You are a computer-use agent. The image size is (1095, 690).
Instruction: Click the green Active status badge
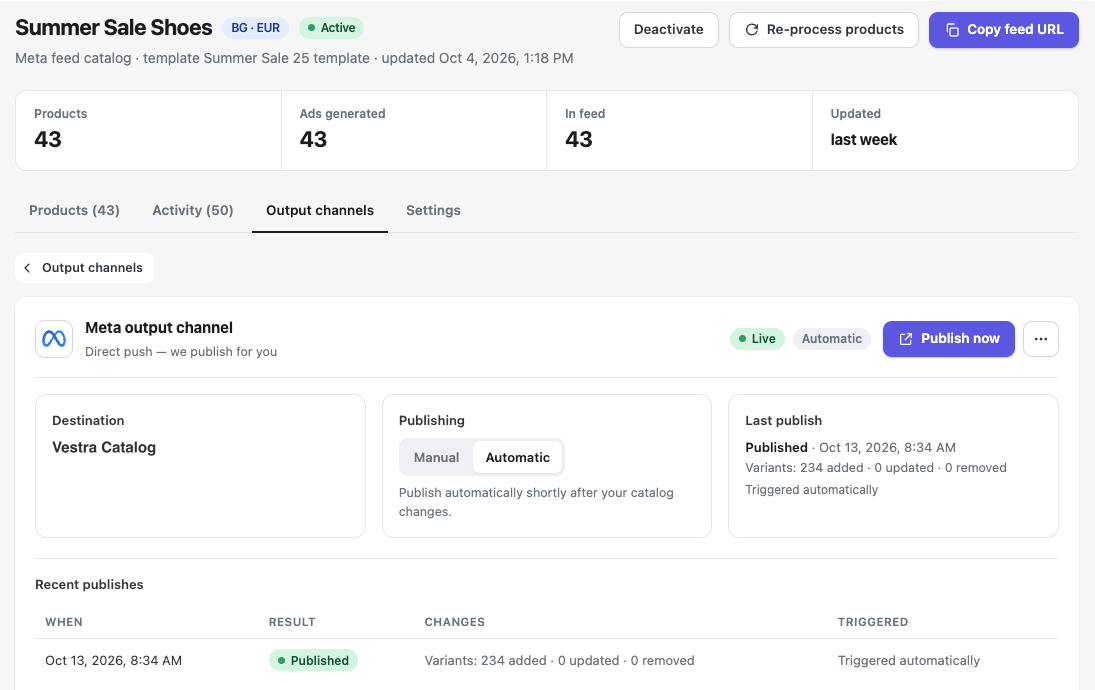(x=332, y=28)
